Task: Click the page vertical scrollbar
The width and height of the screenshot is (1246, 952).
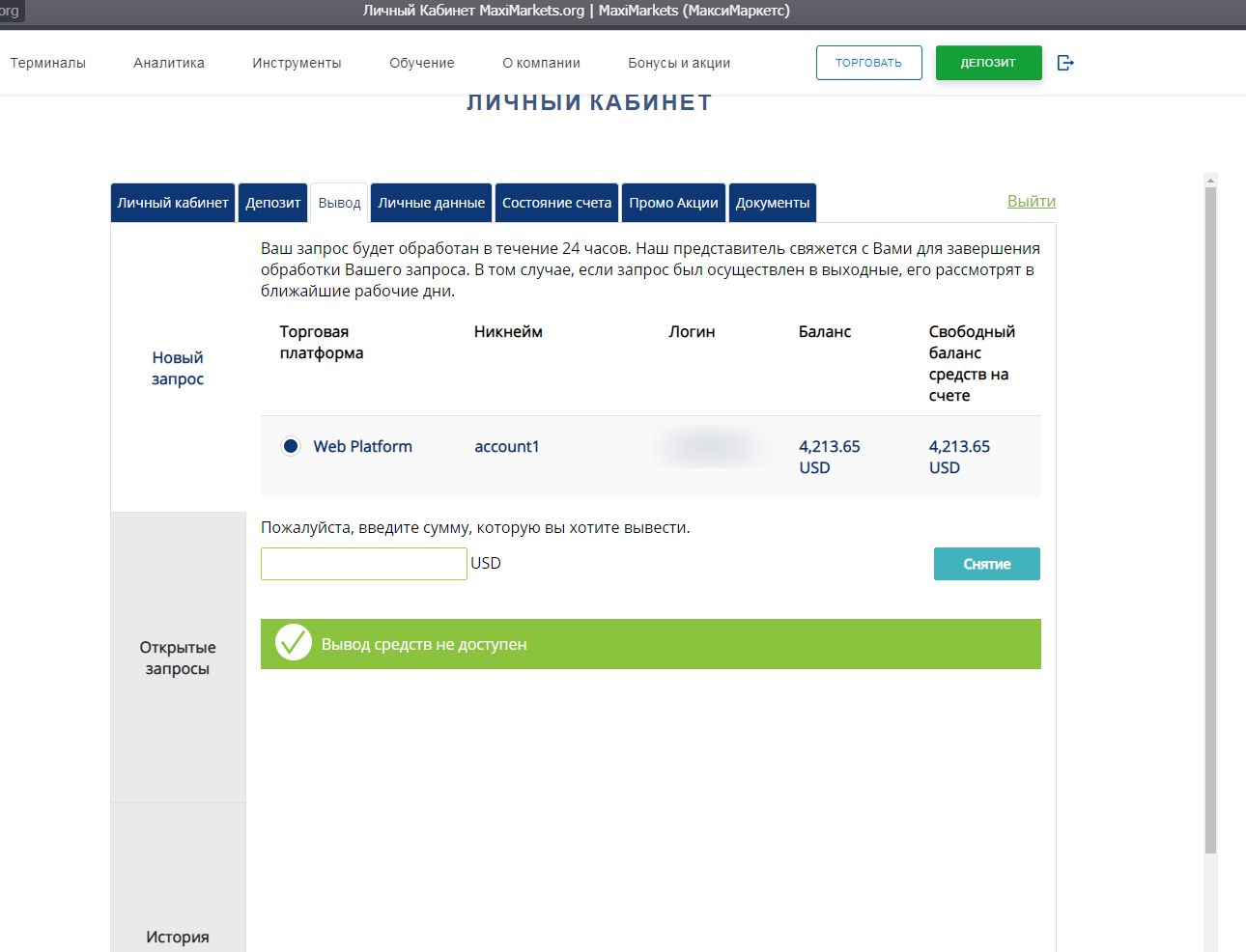Action: pyautogui.click(x=1210, y=521)
